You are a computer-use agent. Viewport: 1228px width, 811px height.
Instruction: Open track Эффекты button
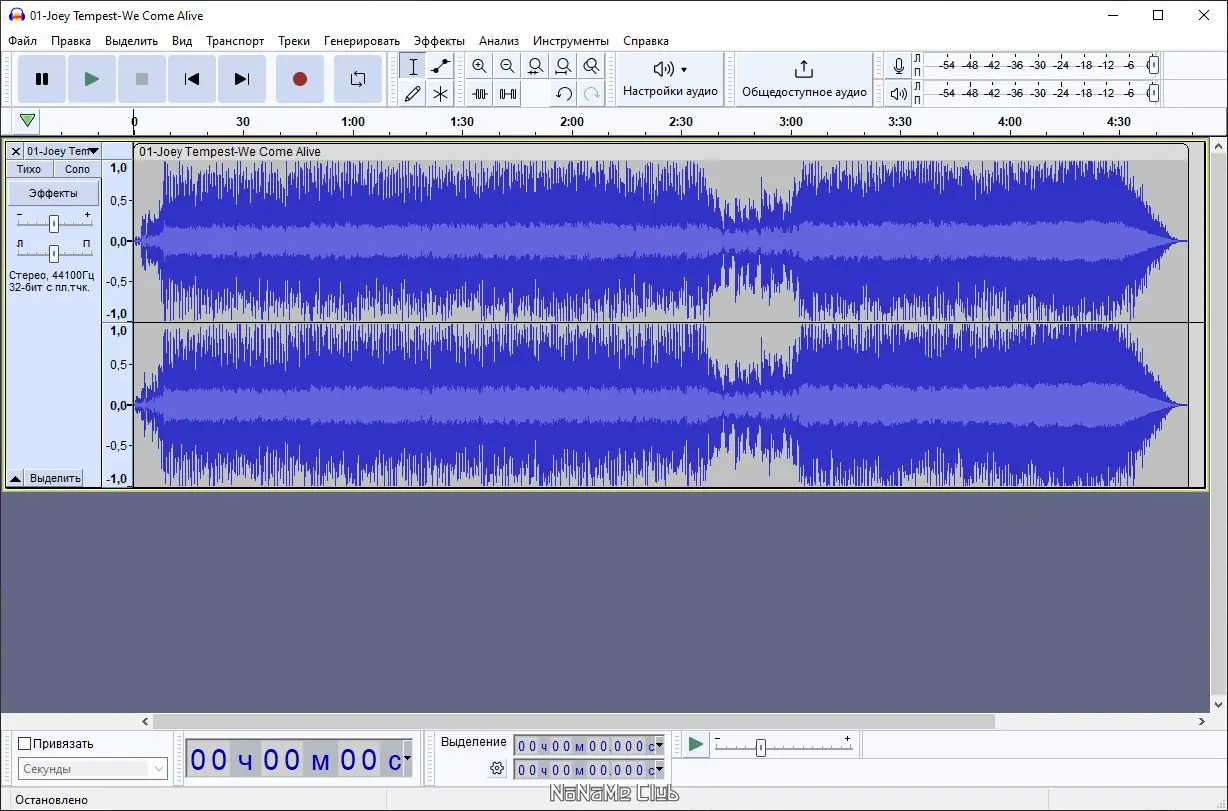[x=54, y=193]
